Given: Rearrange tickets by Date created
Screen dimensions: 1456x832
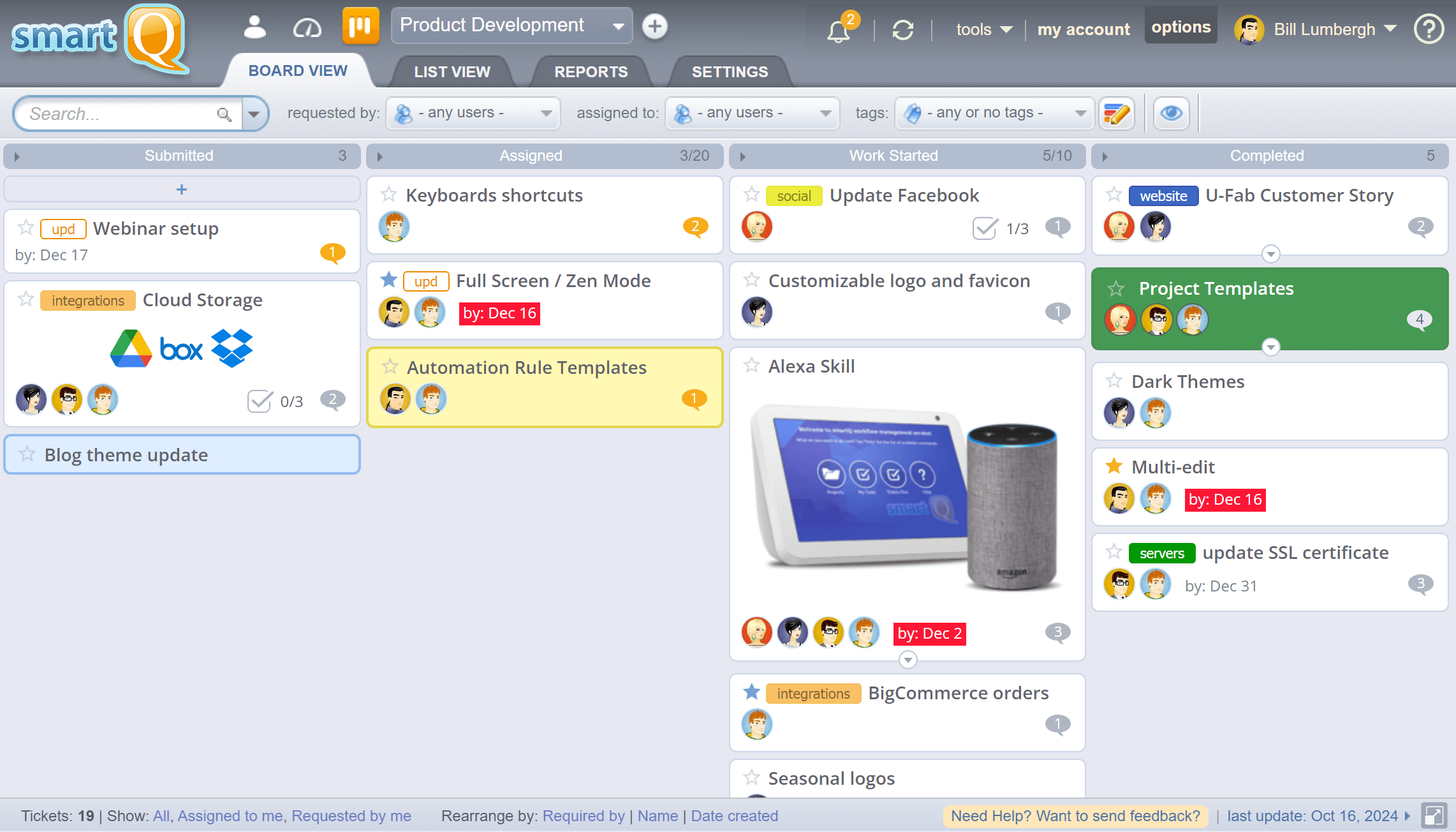Looking at the screenshot, I should (734, 815).
